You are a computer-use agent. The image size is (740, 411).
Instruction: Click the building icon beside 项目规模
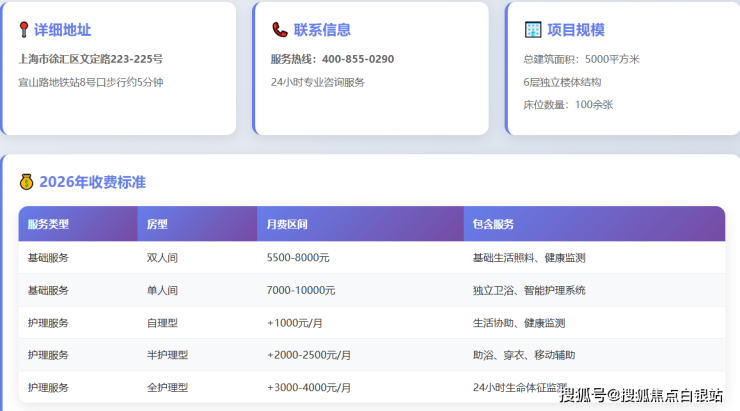point(533,30)
